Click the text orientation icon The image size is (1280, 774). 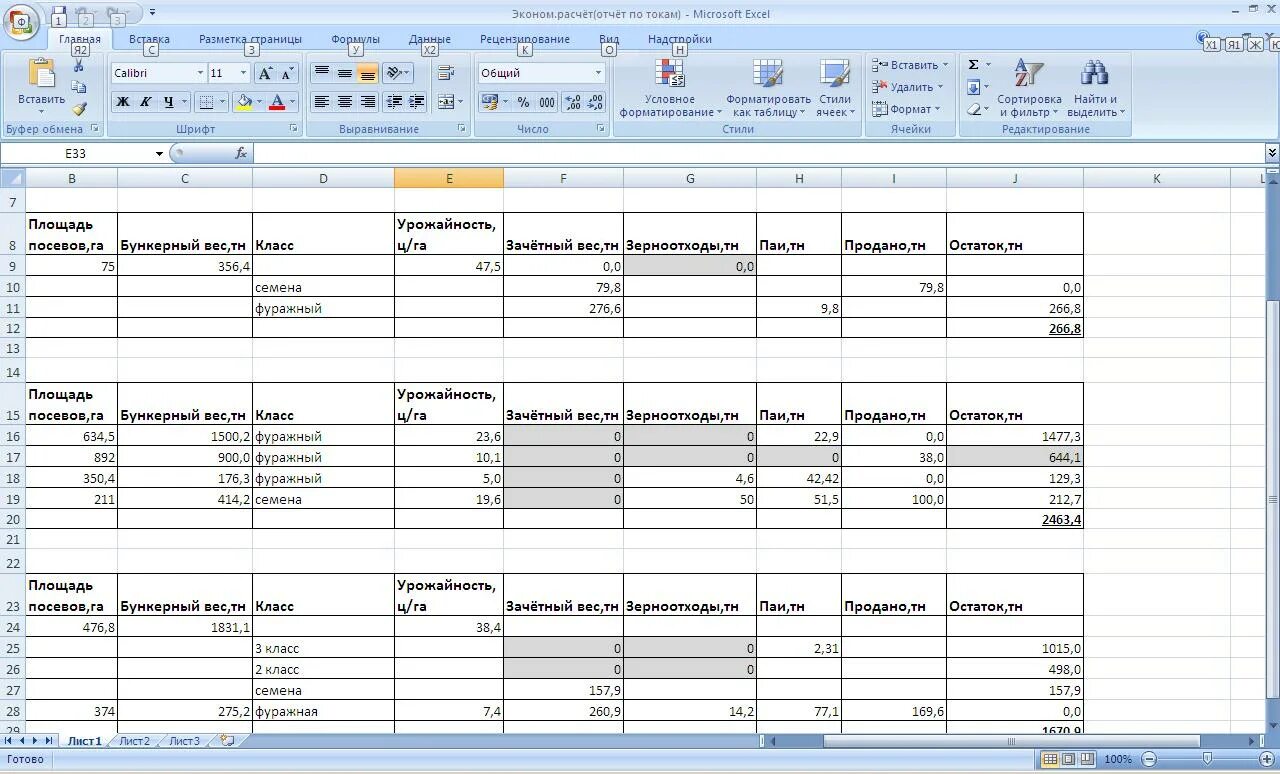pos(395,73)
